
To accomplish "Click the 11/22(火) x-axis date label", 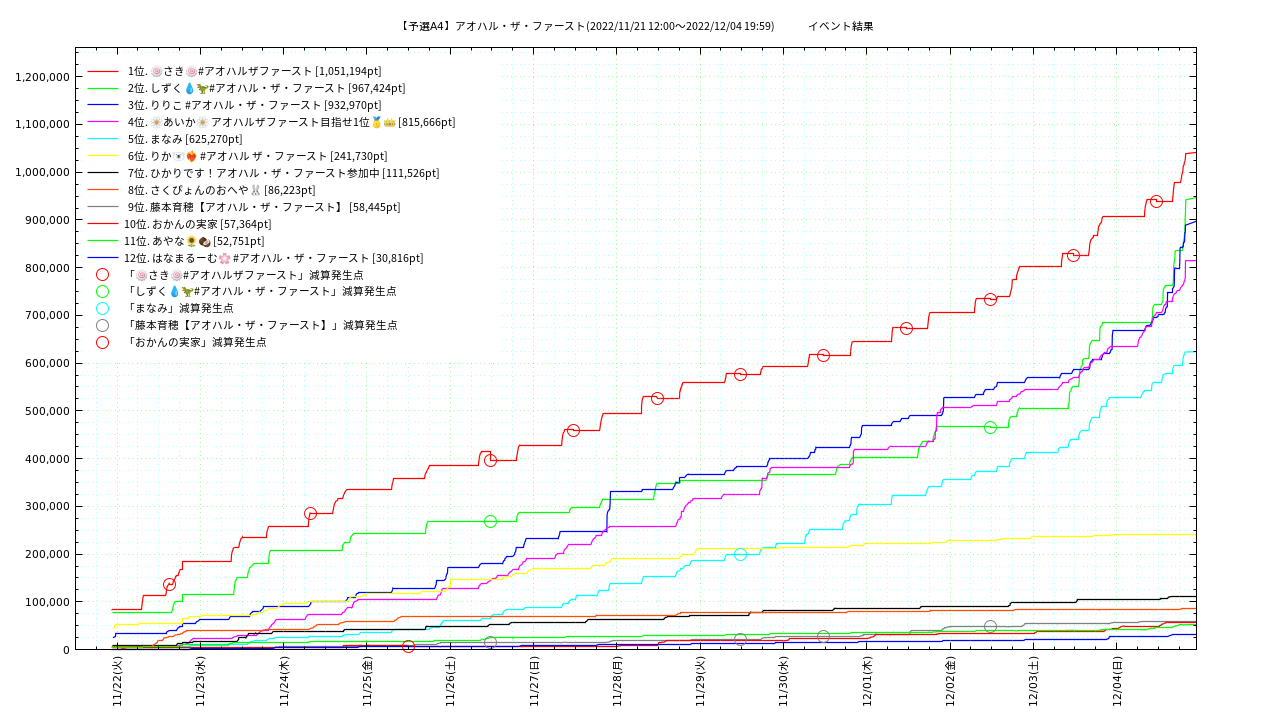I will tap(117, 682).
